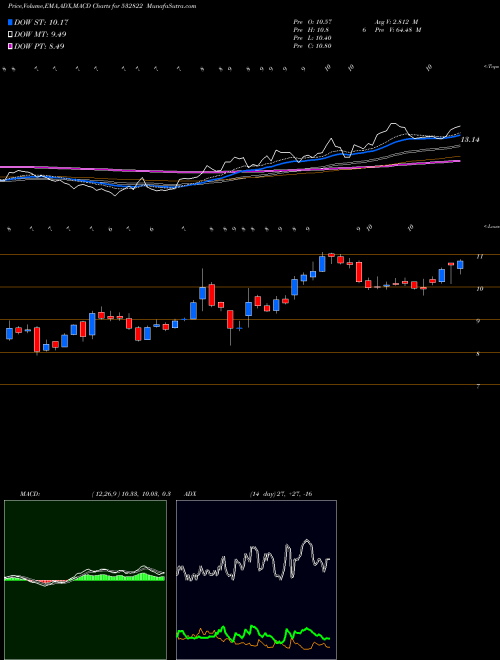This screenshot has height=660, width=500.
Task: Click price axis label 9
Action: coord(479,321)
